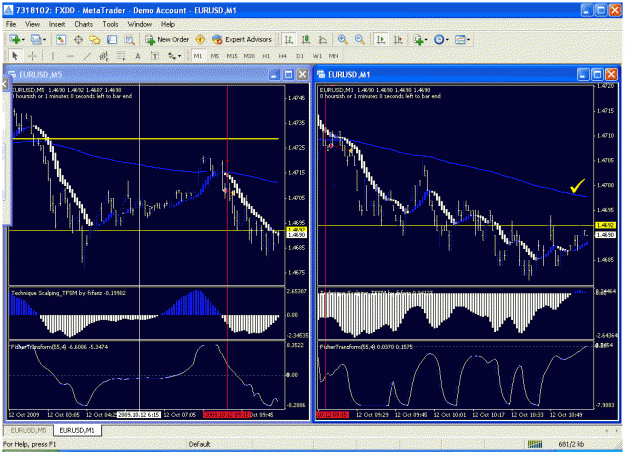The image size is (625, 452).
Task: Open the Templates icon
Action: pyautogui.click(x=460, y=39)
